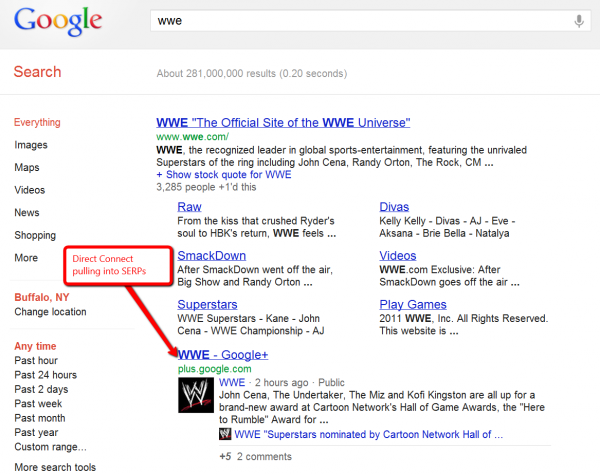This screenshot has height=474, width=600.
Task: Filter results to Past month
Action: tap(40, 418)
